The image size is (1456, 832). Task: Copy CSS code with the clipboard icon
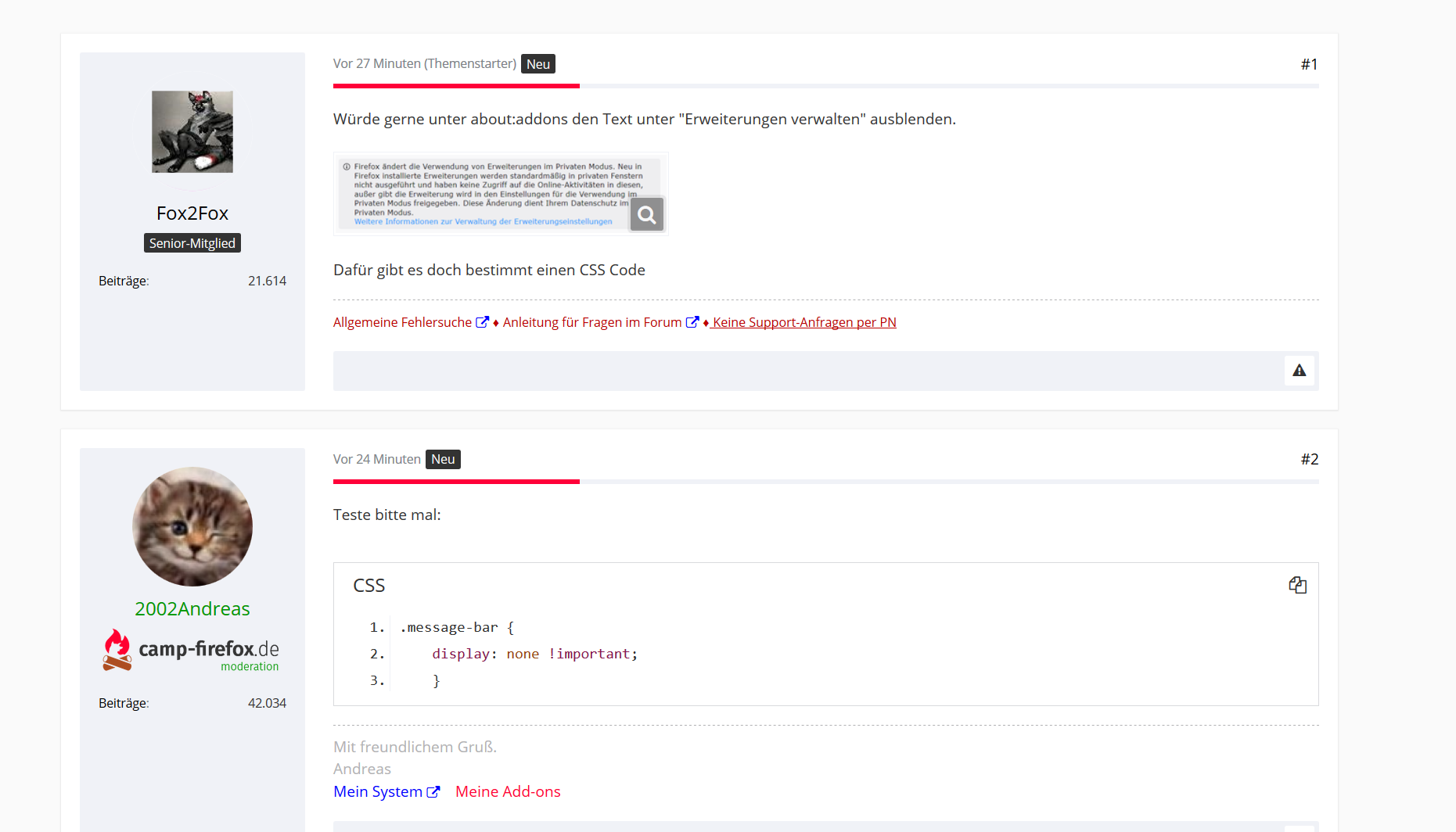coord(1298,585)
